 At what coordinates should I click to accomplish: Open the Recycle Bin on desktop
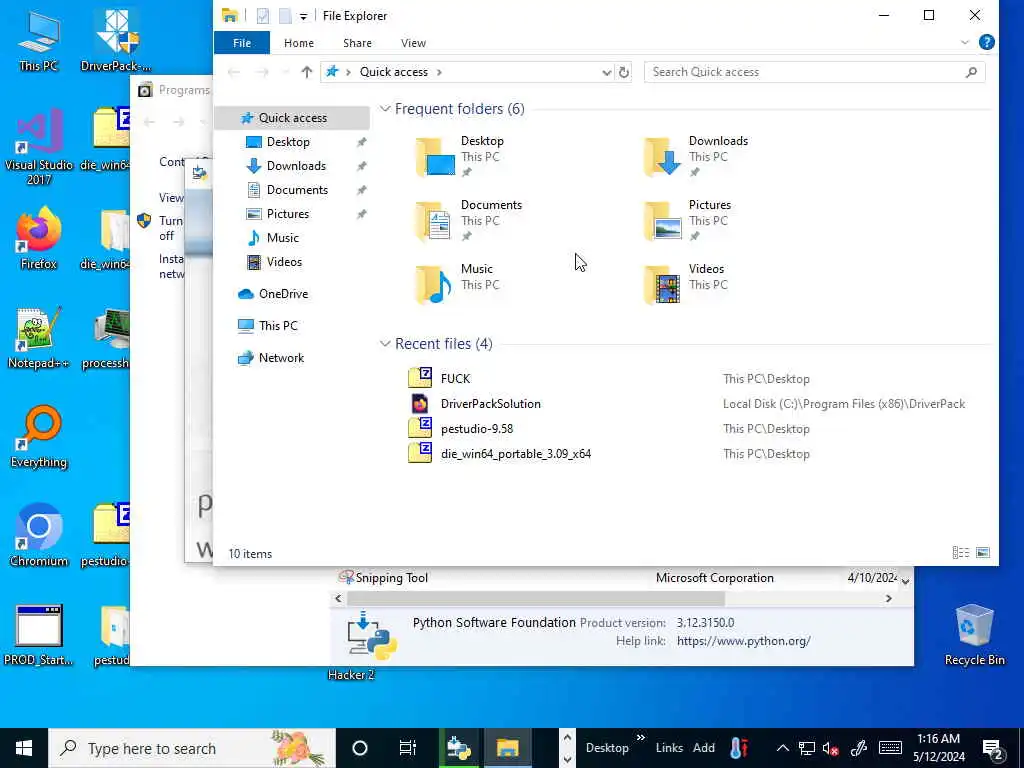[x=974, y=635]
